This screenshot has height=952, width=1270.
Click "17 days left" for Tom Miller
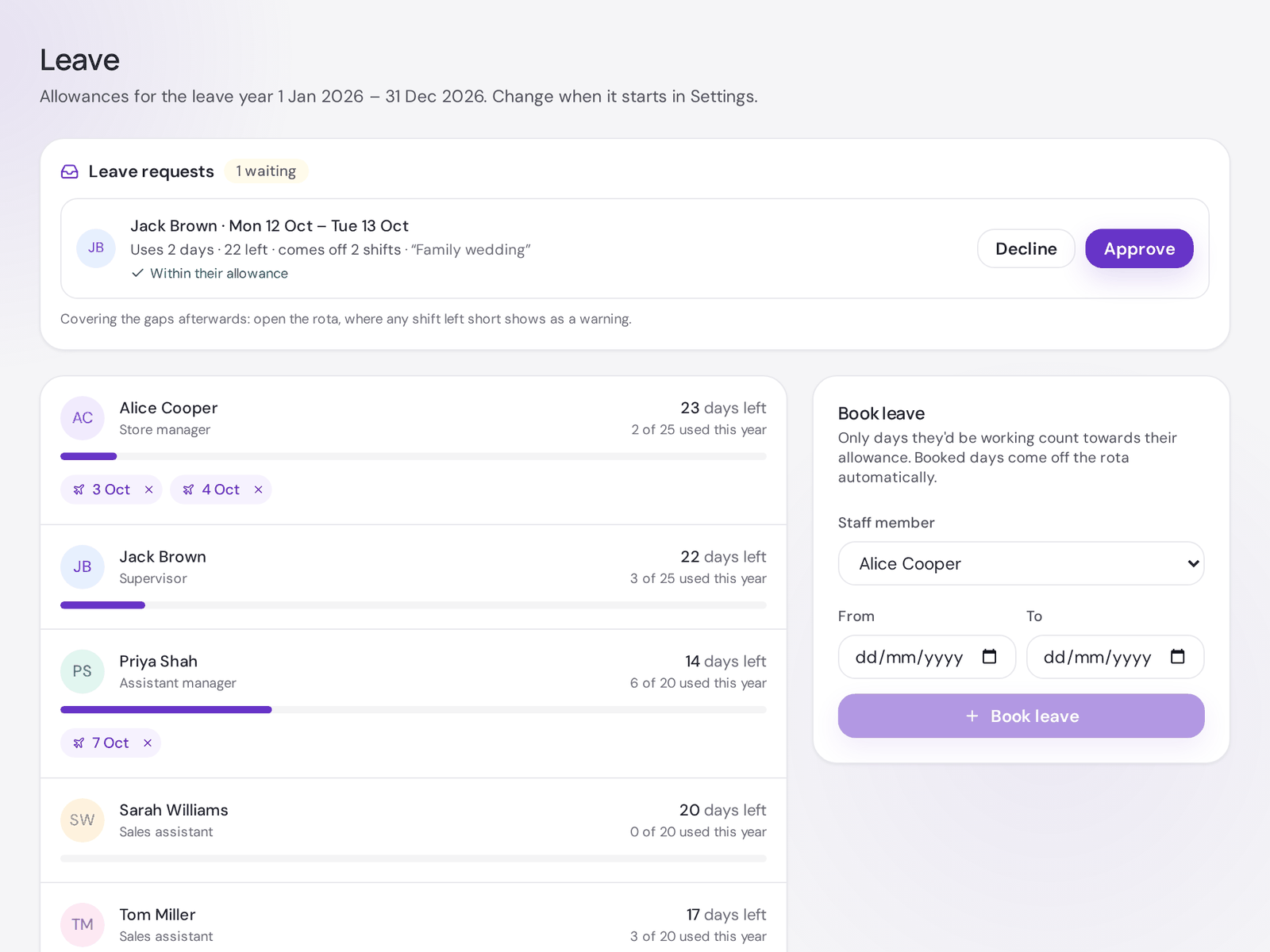(x=726, y=915)
